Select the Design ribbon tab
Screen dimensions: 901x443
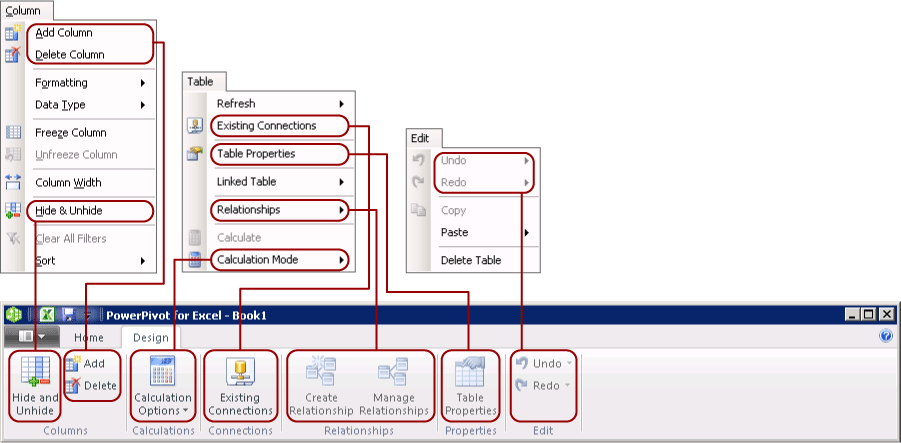[x=150, y=338]
